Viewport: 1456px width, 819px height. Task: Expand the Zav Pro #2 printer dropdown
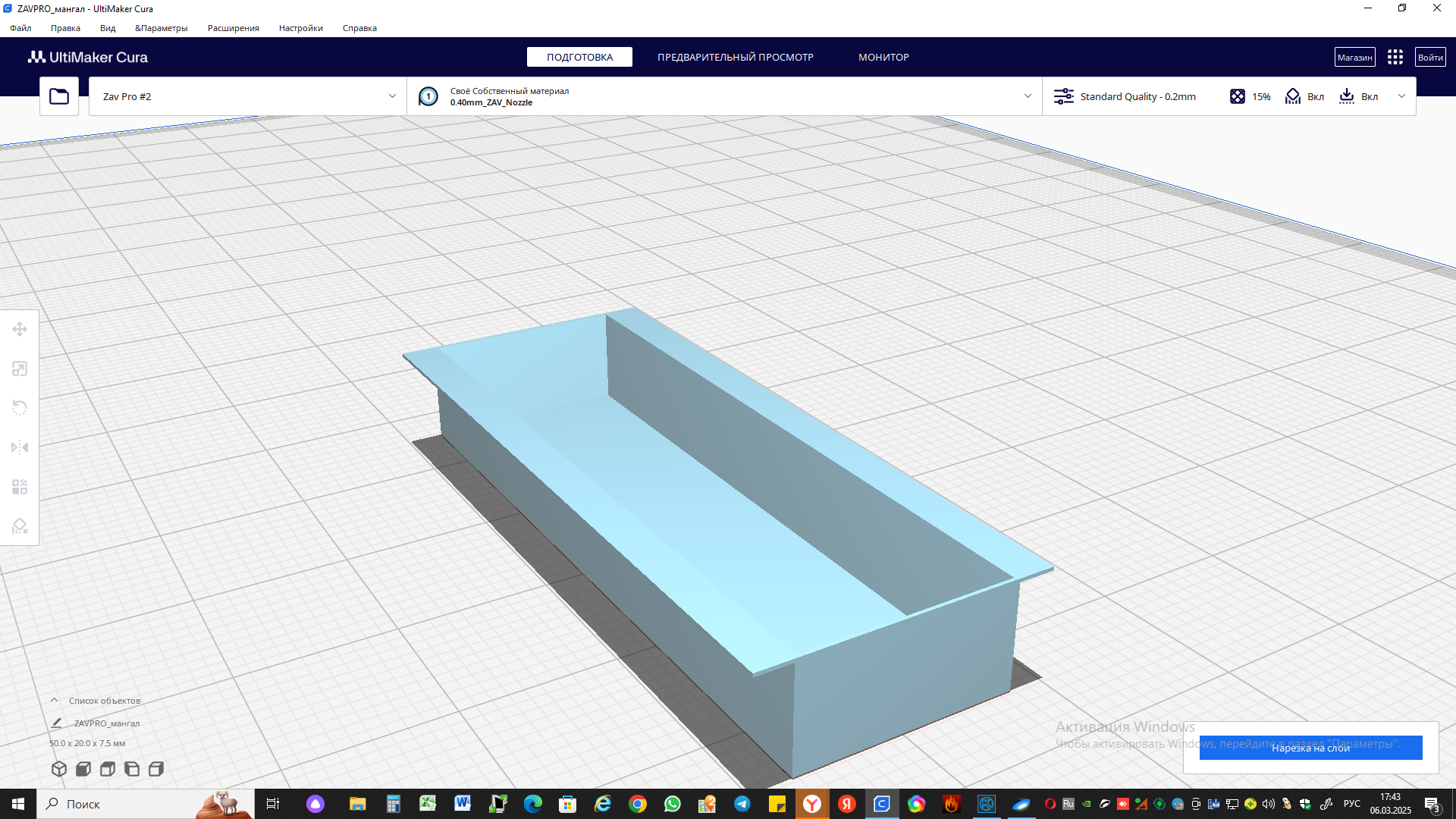pos(392,96)
